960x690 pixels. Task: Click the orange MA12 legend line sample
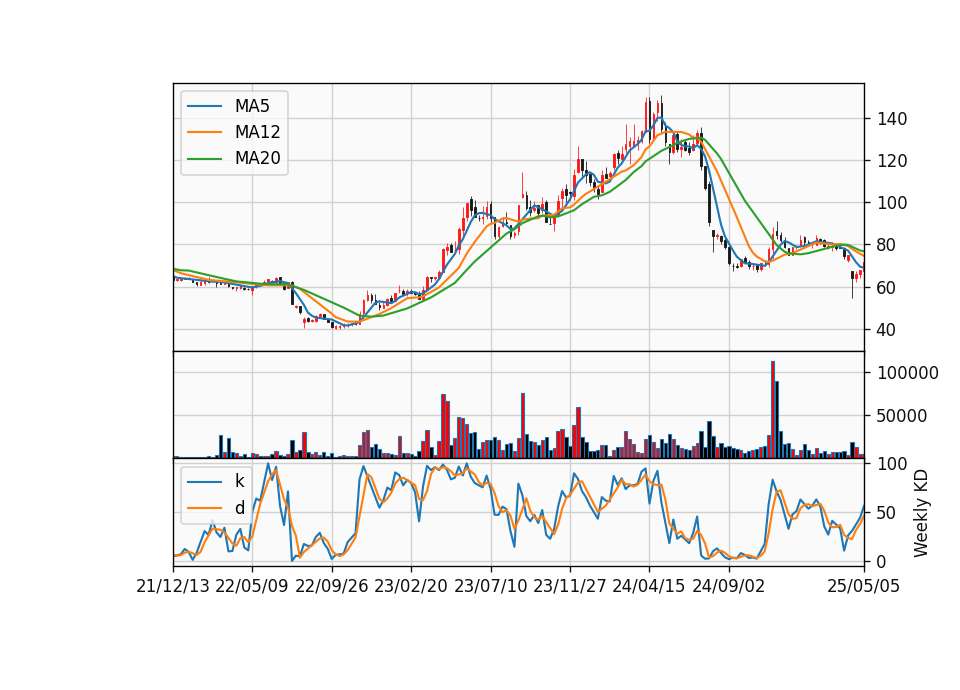tap(204, 132)
